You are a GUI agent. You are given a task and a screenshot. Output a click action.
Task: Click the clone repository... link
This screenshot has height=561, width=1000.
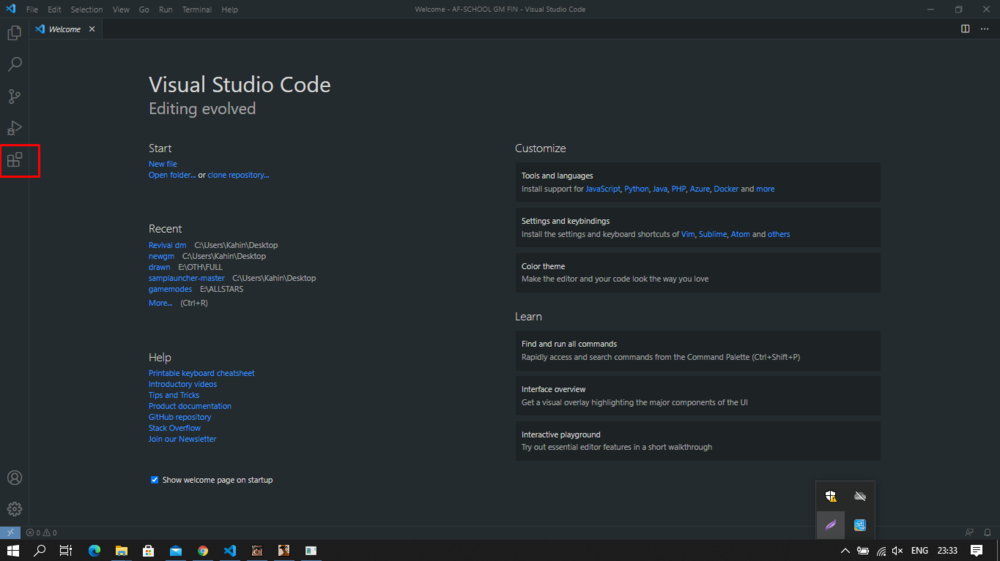(238, 175)
